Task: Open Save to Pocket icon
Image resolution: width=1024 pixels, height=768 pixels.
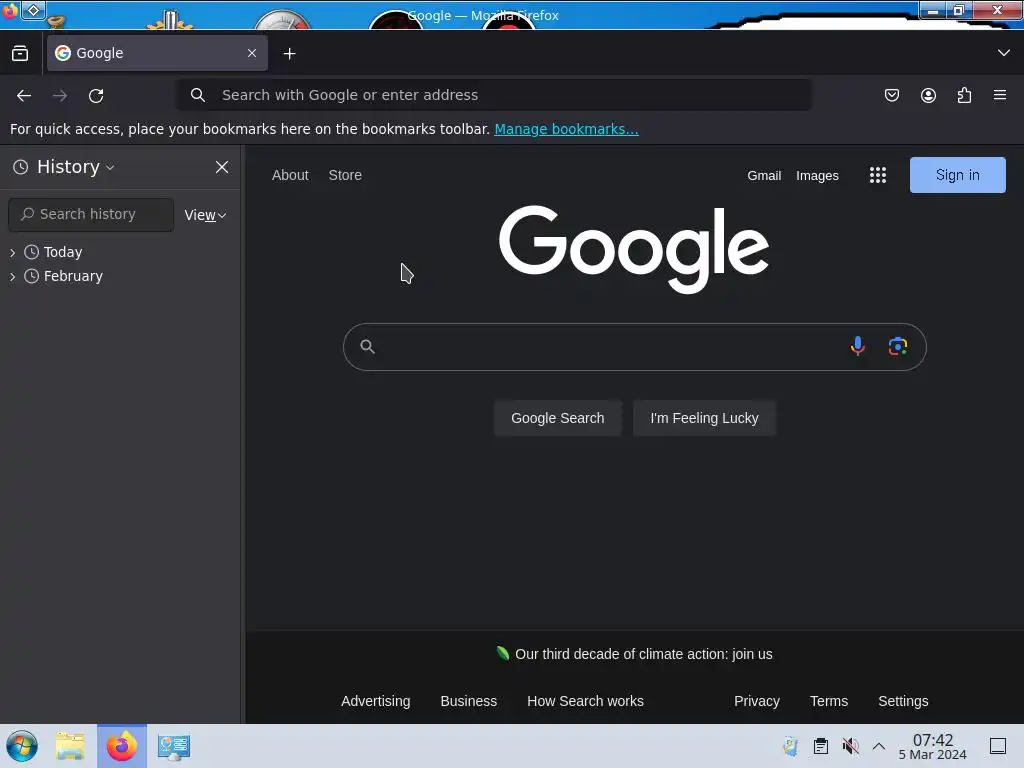Action: click(x=891, y=95)
